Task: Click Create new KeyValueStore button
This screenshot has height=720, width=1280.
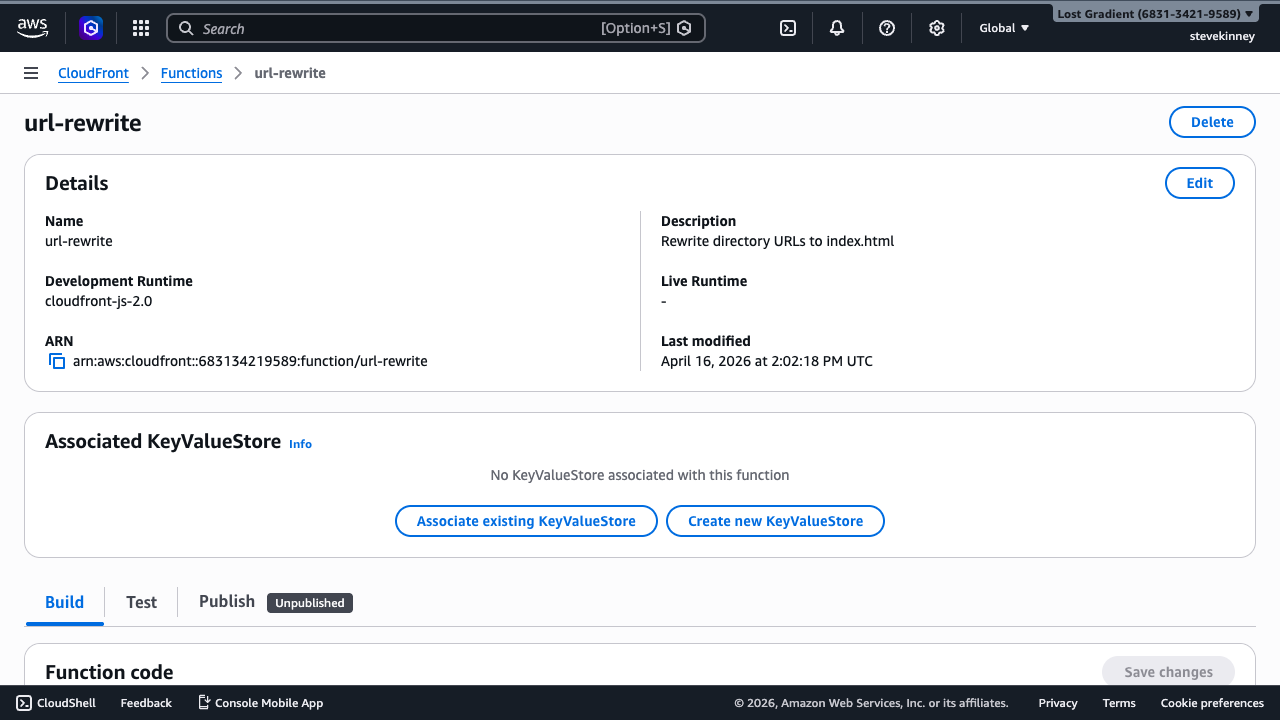Action: (775, 521)
